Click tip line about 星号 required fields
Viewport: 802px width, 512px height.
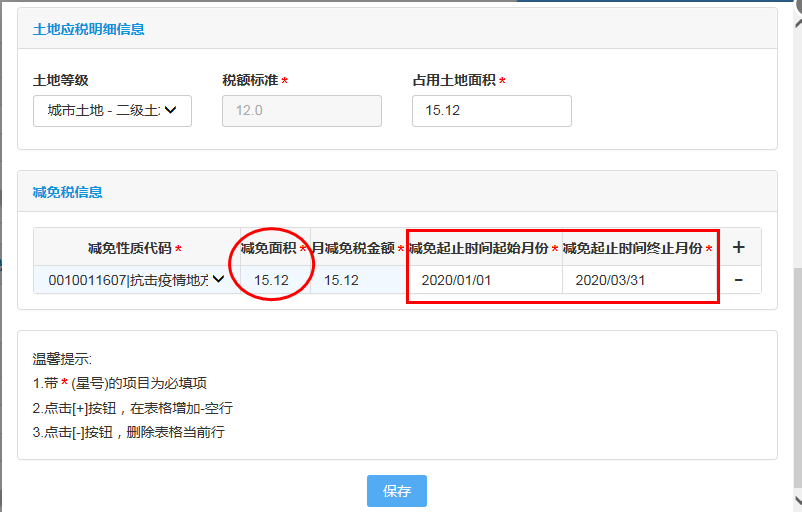pos(120,383)
